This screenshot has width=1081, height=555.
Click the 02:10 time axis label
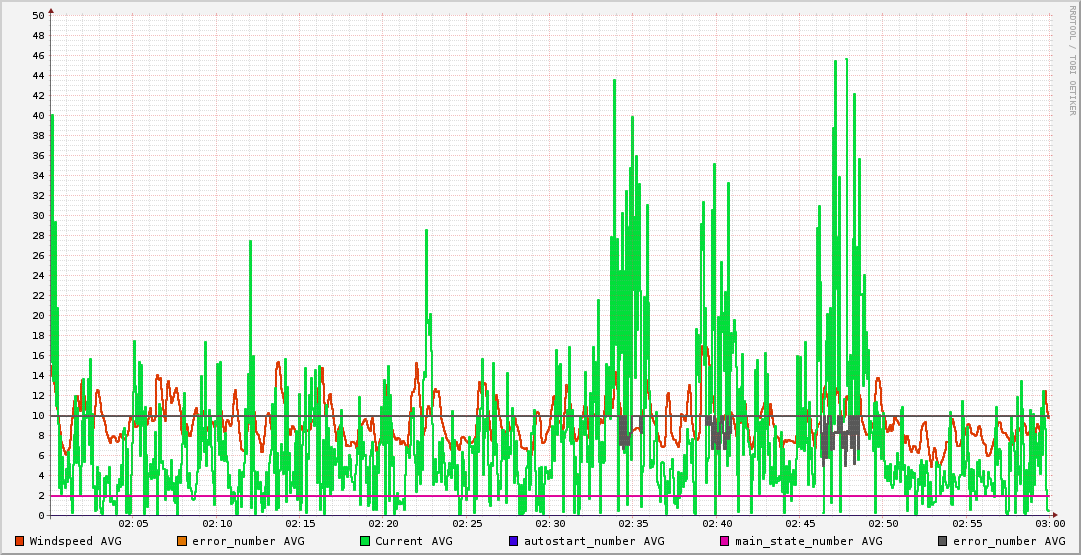tap(216, 525)
